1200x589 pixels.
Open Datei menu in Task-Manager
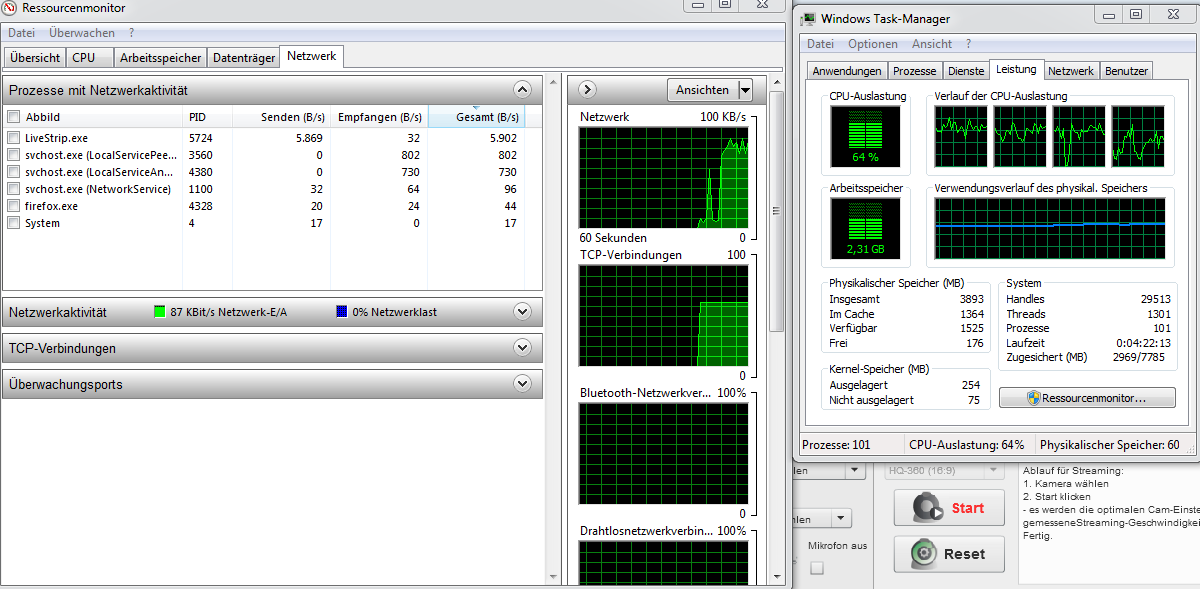[820, 44]
